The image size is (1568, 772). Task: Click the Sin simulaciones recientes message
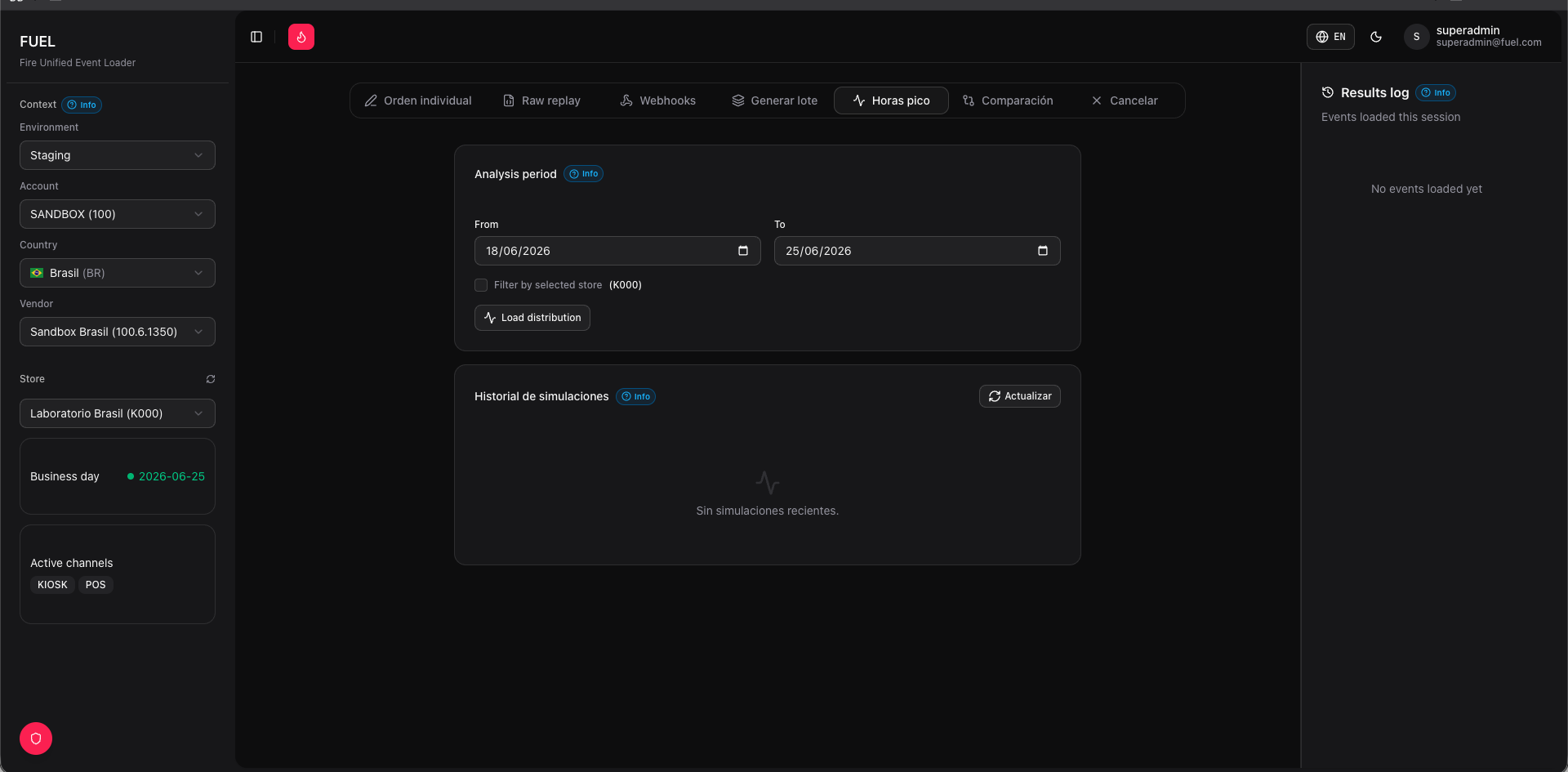[x=768, y=511]
